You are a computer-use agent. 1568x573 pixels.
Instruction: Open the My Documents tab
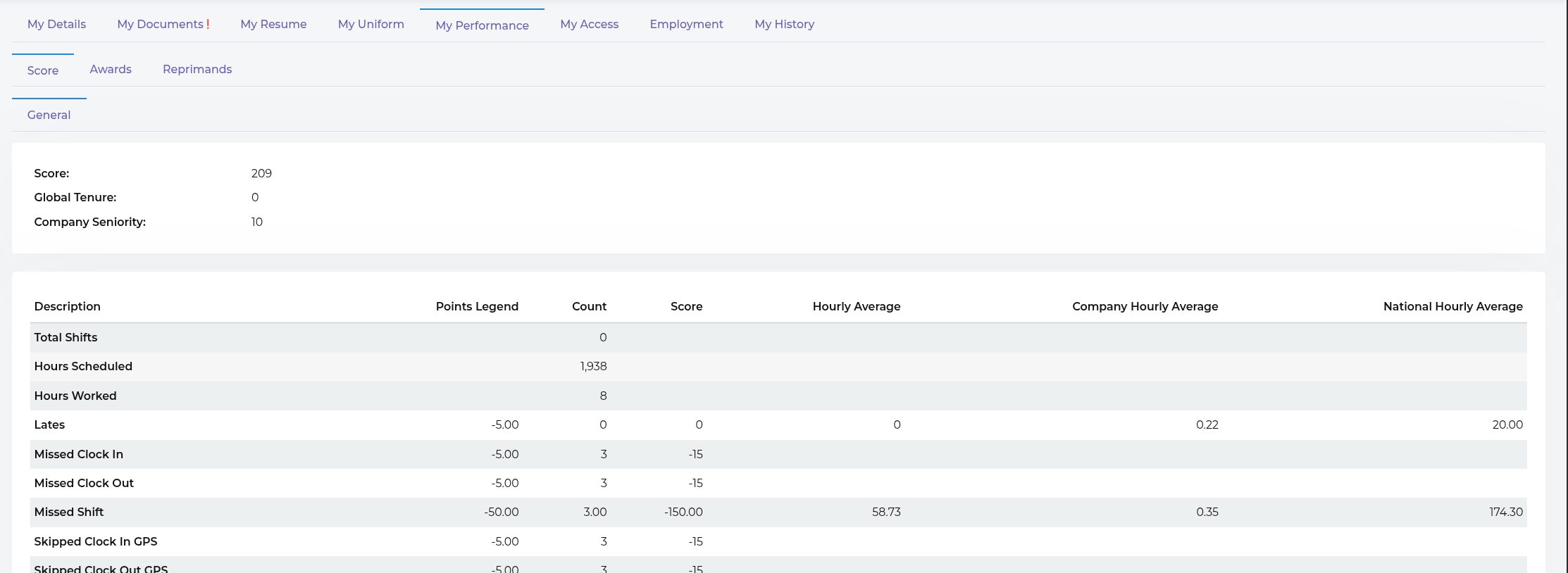point(160,24)
